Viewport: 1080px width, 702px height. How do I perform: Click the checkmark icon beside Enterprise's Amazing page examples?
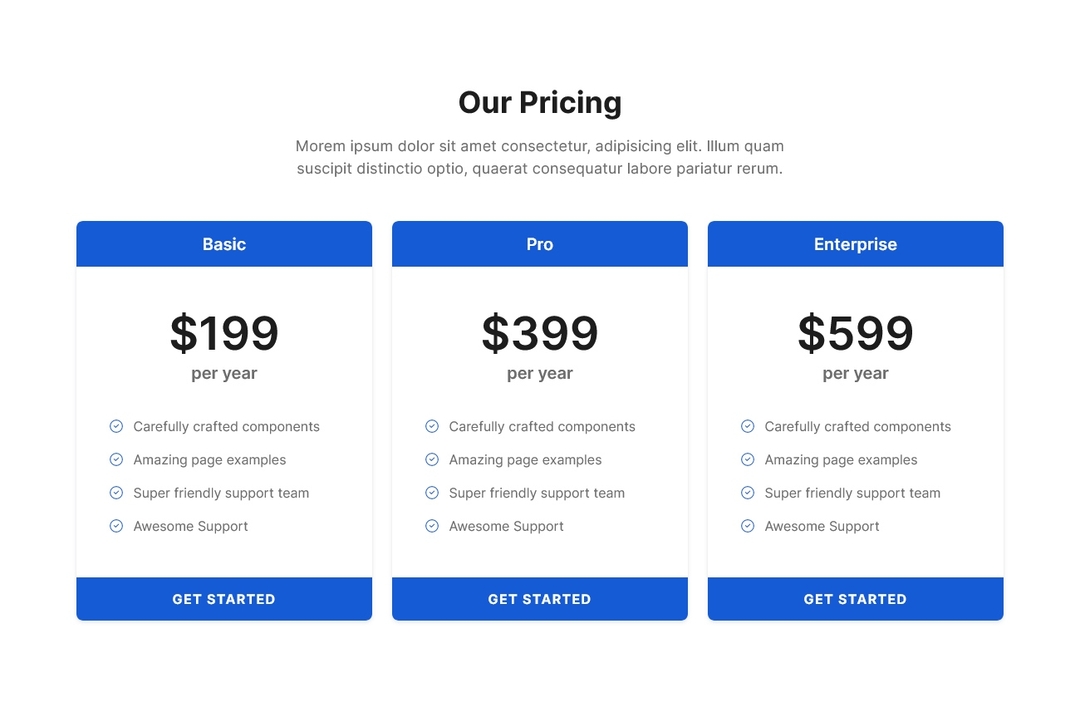pyautogui.click(x=747, y=459)
